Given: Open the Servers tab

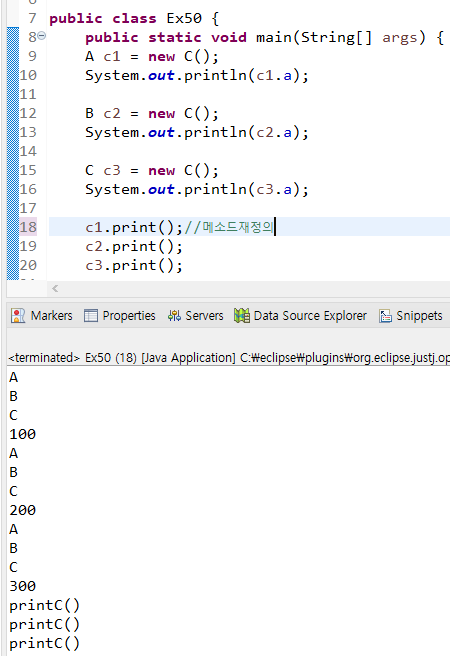Looking at the screenshot, I should click(x=195, y=315).
